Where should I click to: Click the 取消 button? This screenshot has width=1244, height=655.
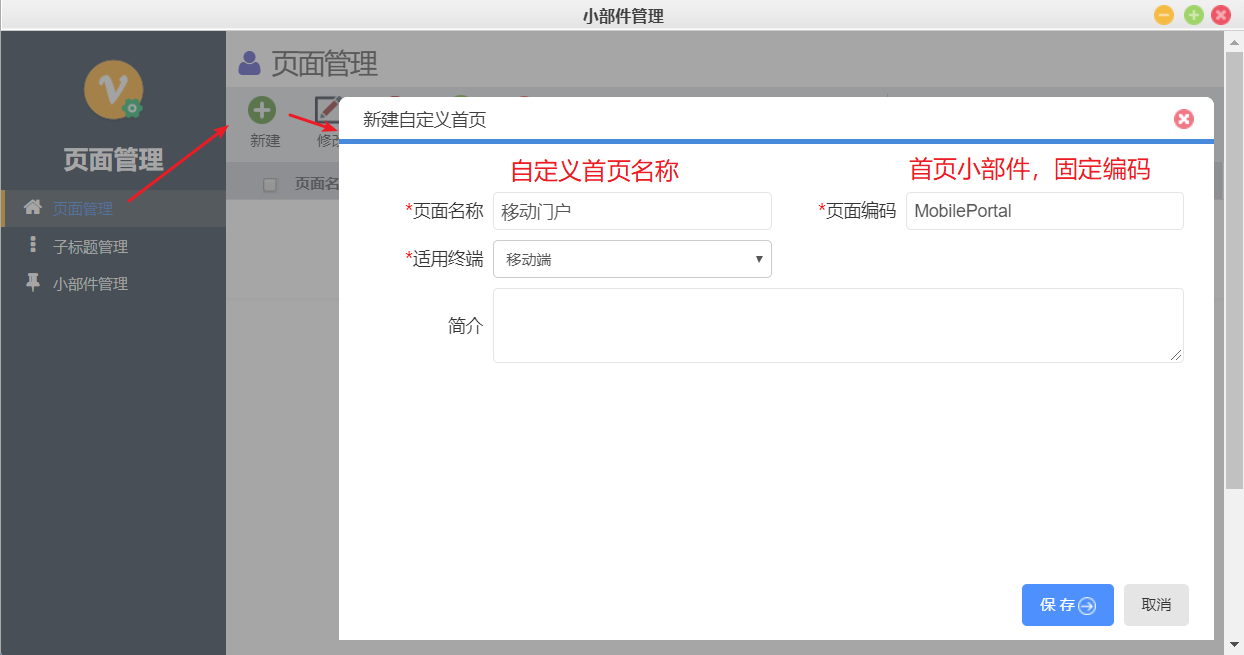(x=1156, y=605)
